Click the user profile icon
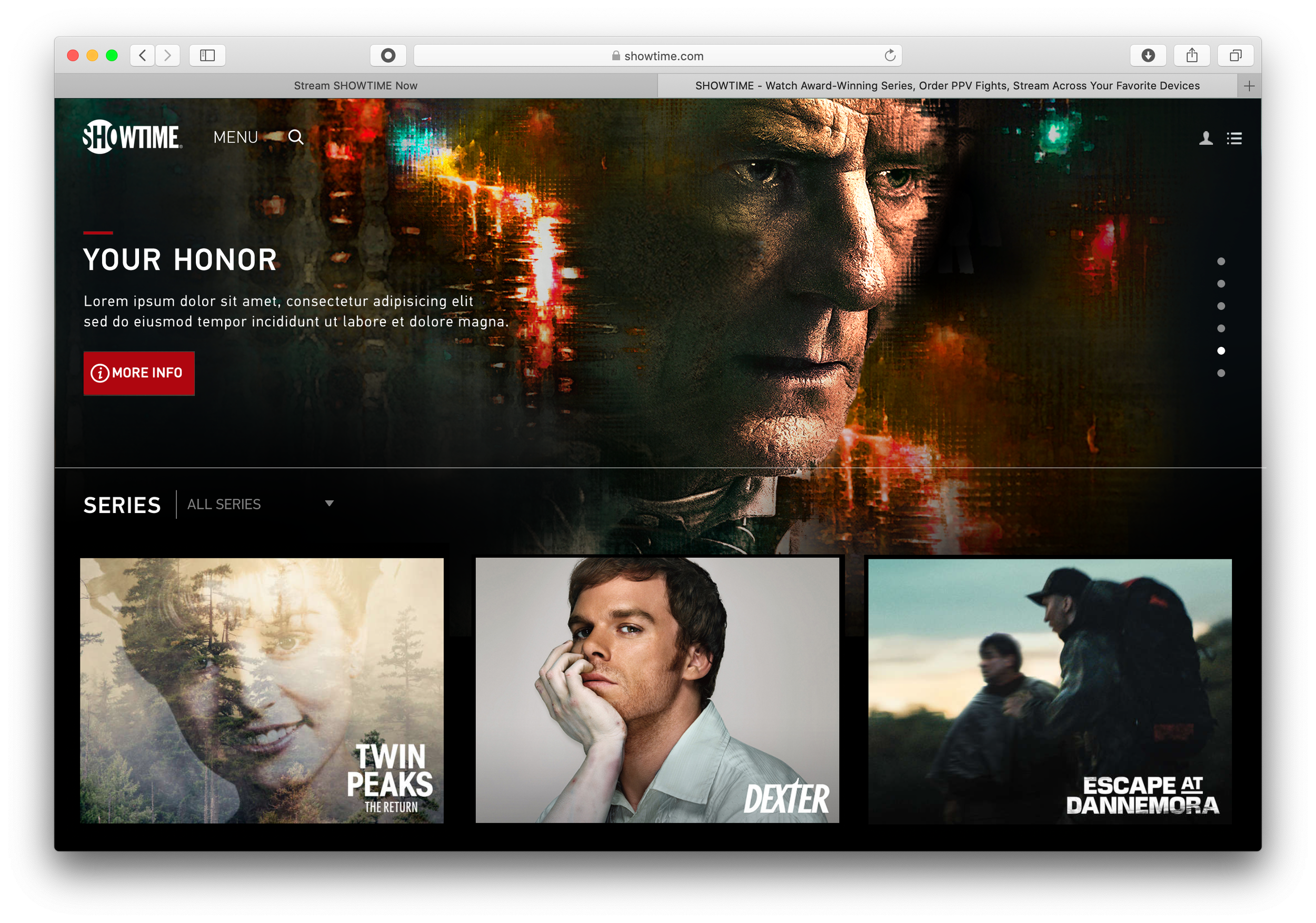This screenshot has width=1316, height=923. [1206, 137]
